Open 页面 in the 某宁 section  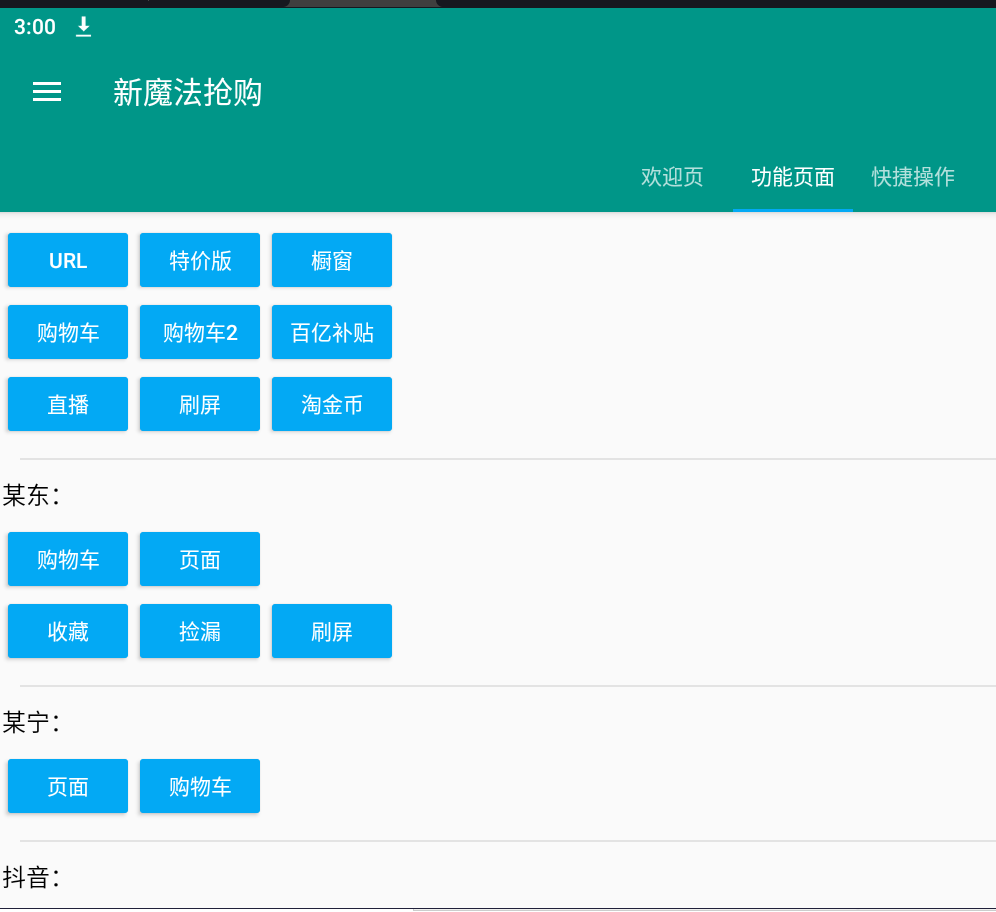pos(68,786)
